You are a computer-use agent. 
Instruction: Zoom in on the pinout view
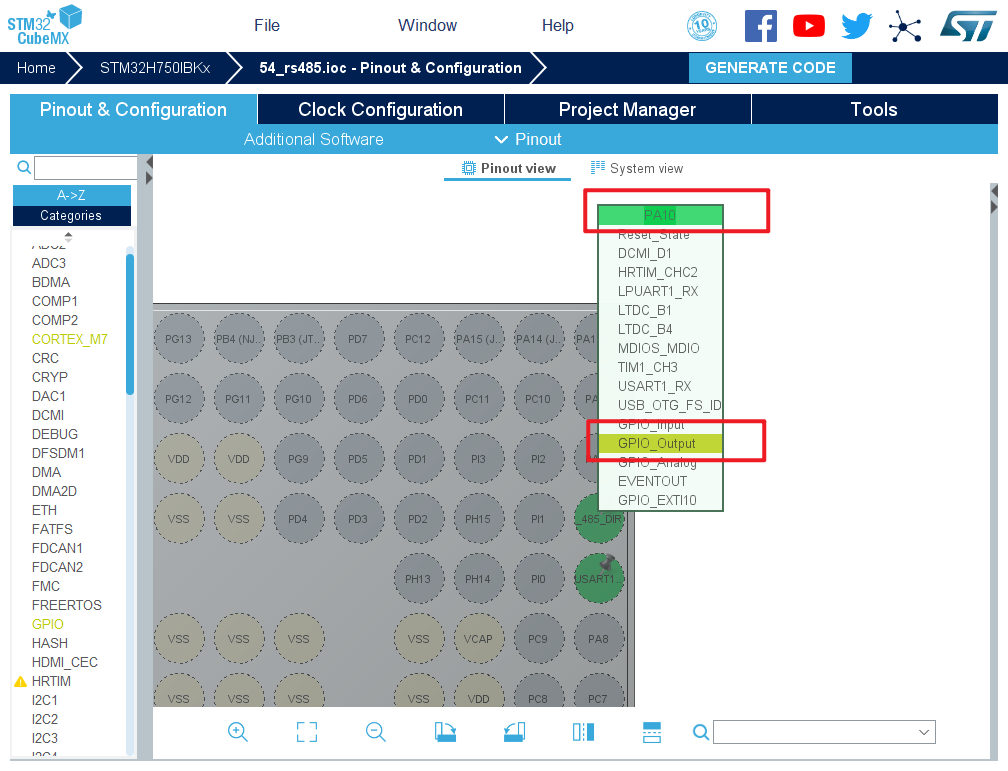tap(238, 732)
